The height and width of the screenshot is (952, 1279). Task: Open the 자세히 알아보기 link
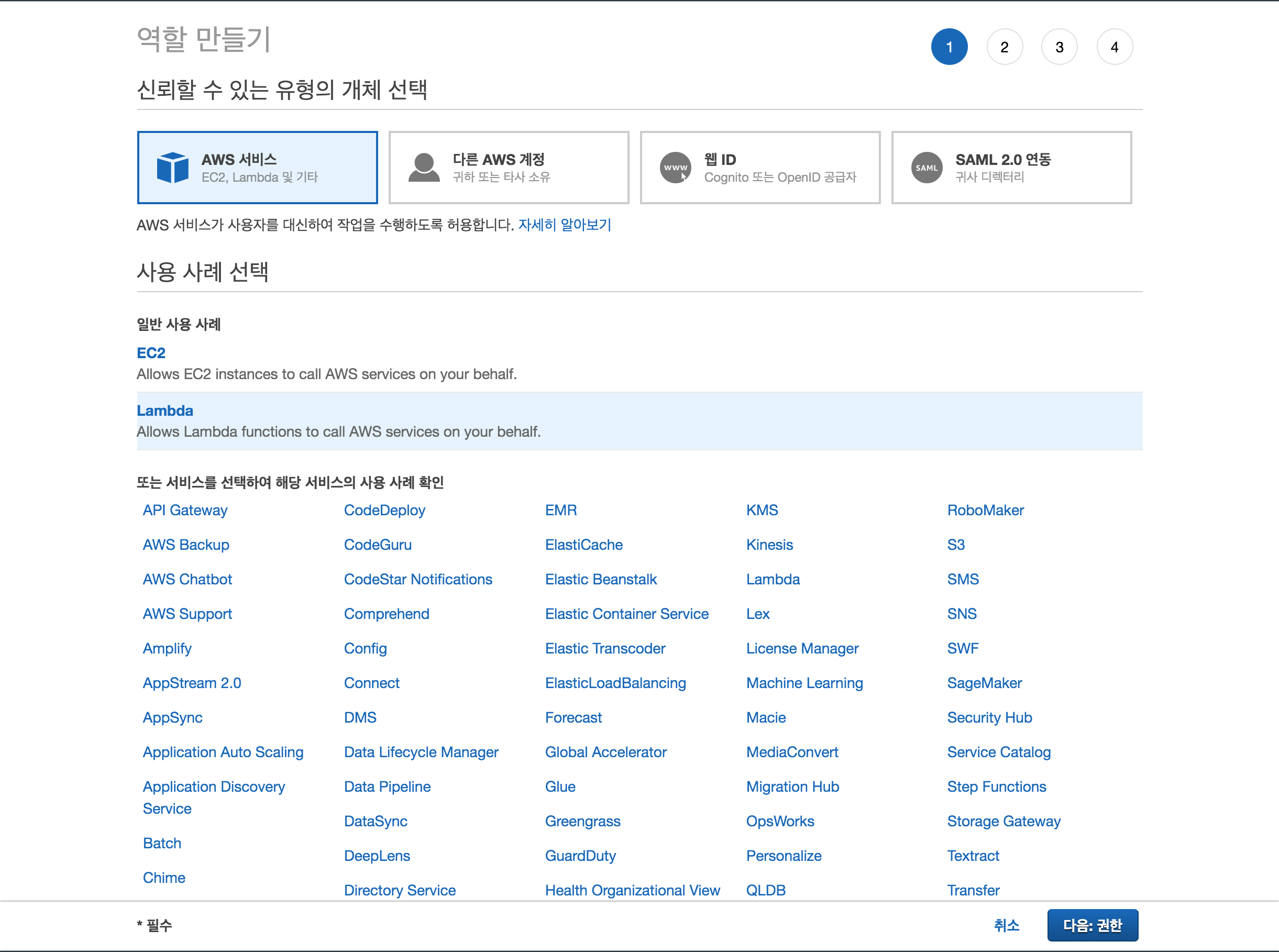564,225
